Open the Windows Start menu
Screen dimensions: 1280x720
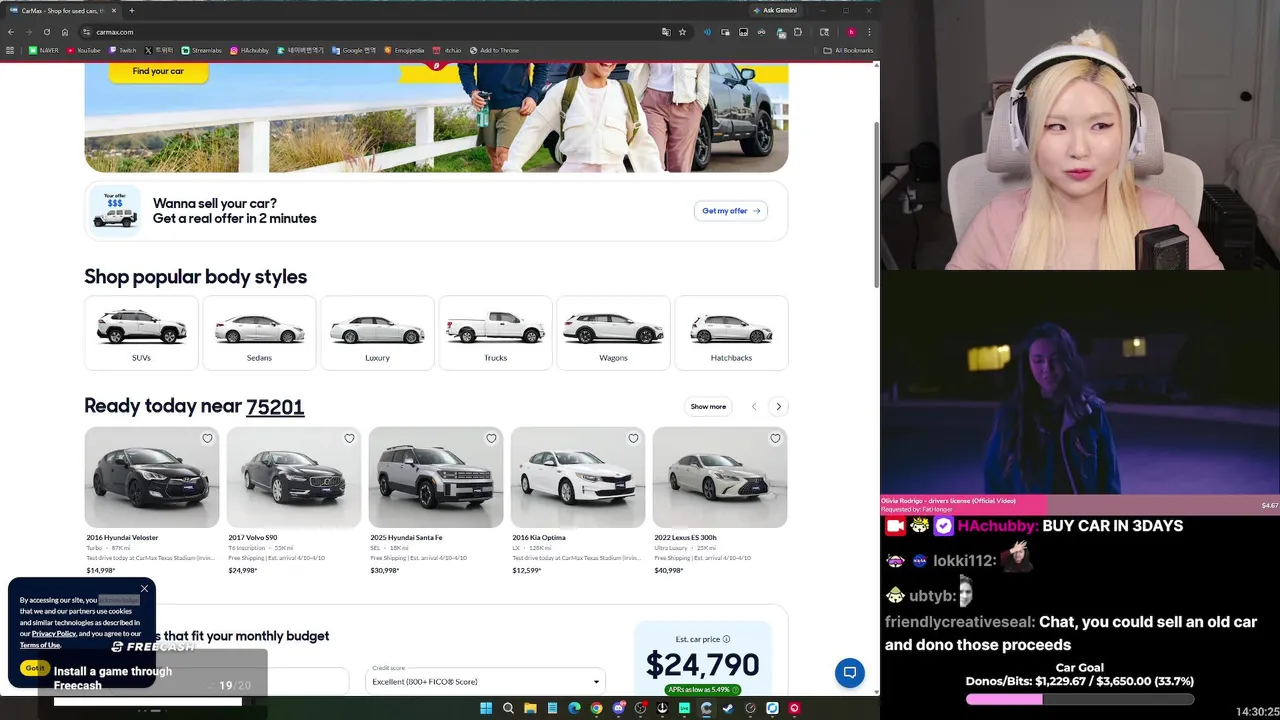click(x=486, y=708)
